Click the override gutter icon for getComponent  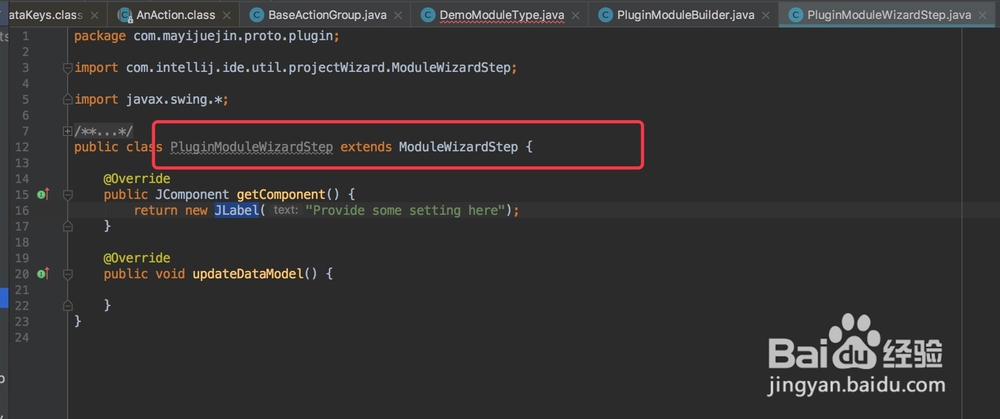[43, 194]
